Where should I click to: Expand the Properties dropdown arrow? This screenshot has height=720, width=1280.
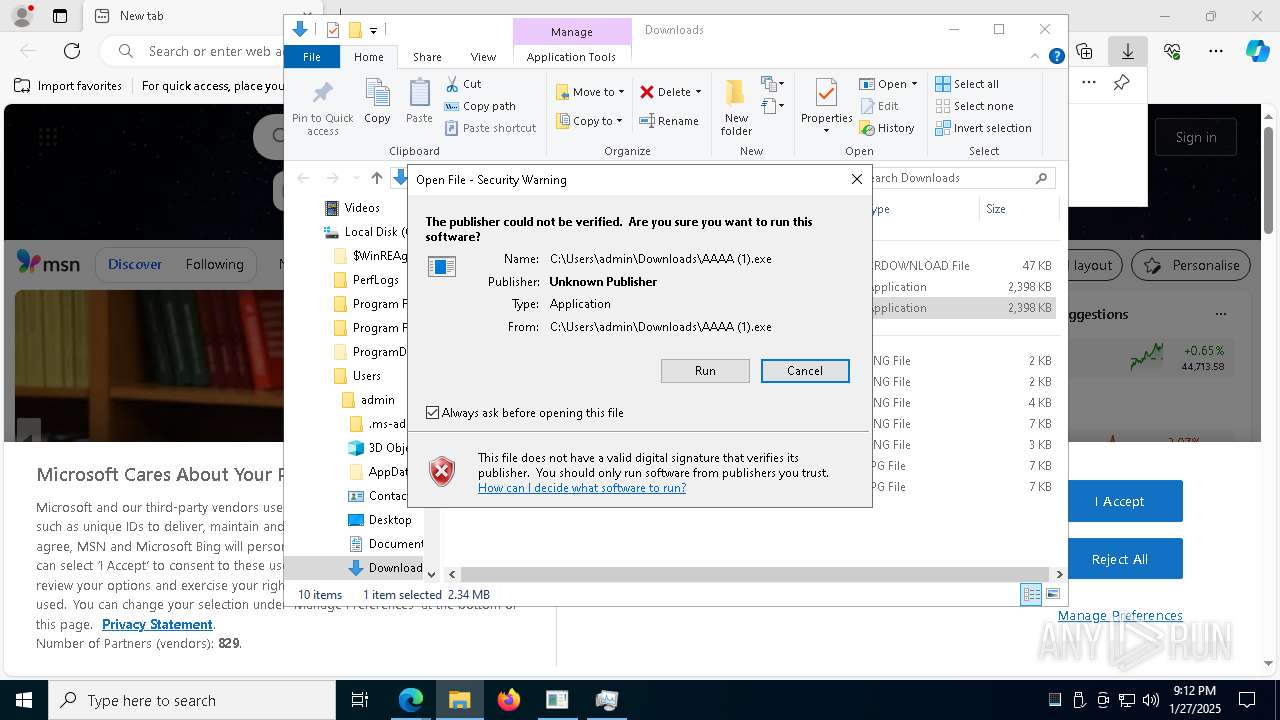(x=826, y=131)
